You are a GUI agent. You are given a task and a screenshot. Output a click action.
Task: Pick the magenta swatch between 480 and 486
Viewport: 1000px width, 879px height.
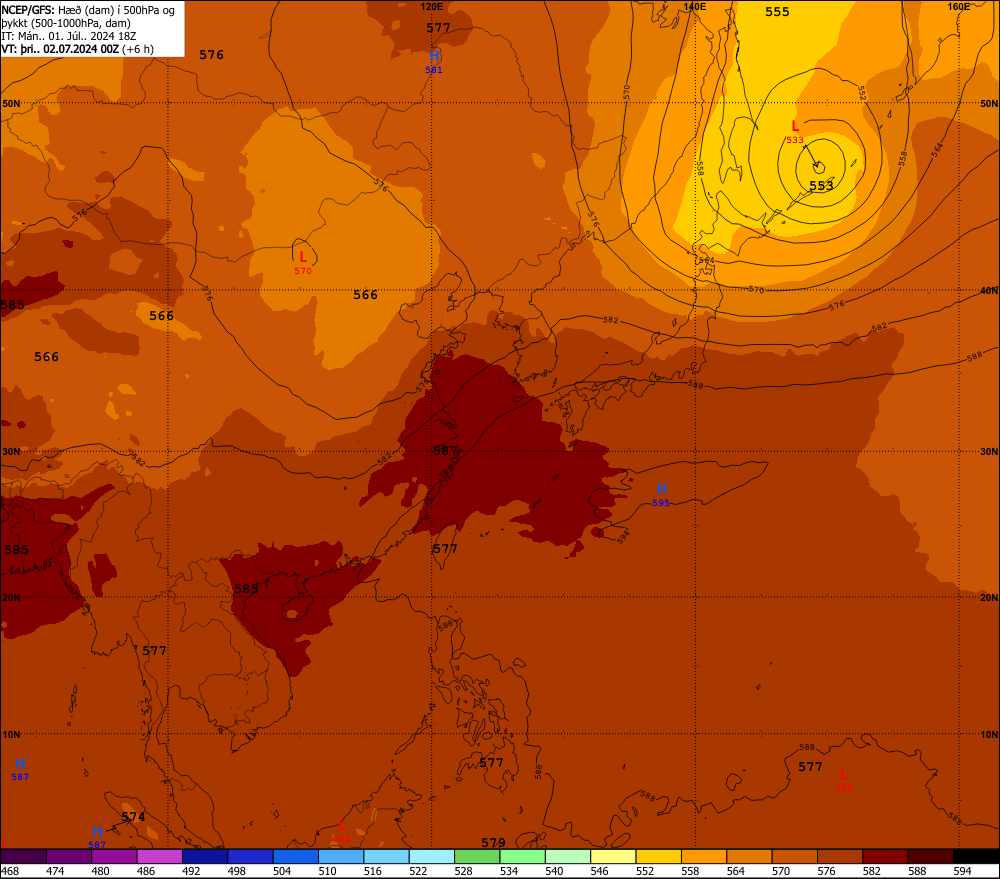(114, 856)
